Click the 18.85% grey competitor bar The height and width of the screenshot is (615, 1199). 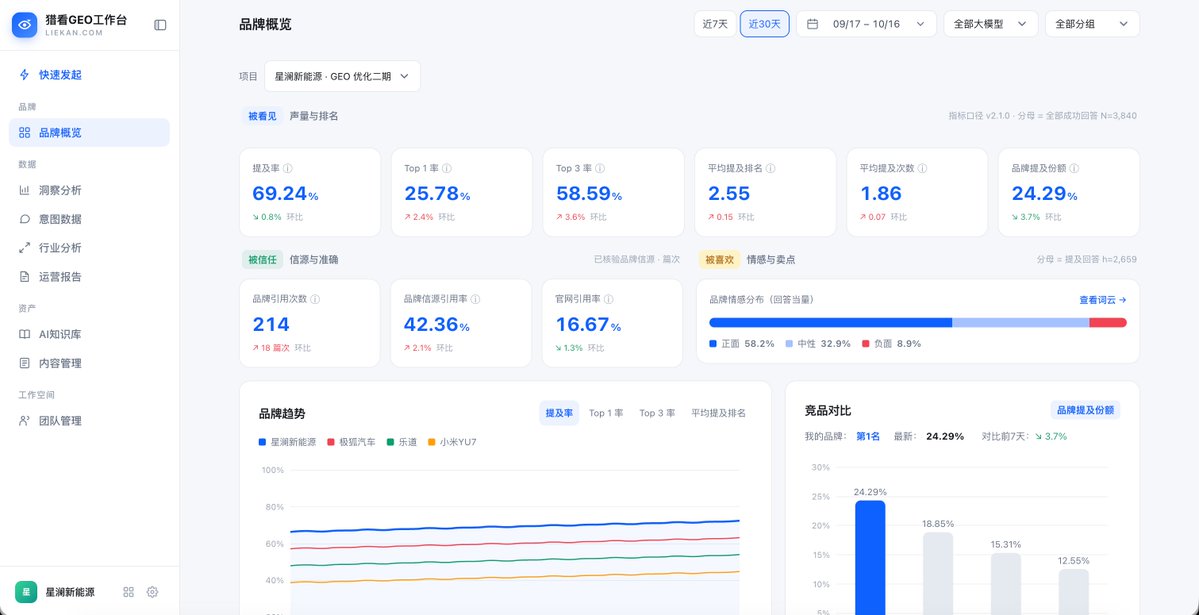coord(938,574)
